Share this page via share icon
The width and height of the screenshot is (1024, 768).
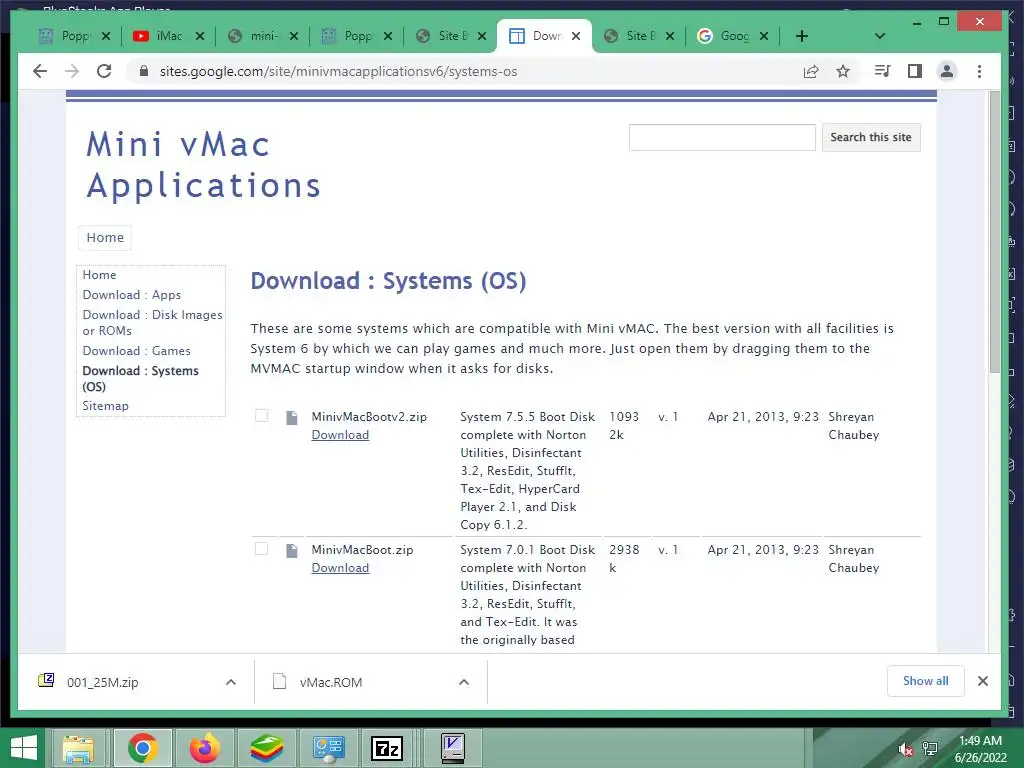pyautogui.click(x=810, y=71)
